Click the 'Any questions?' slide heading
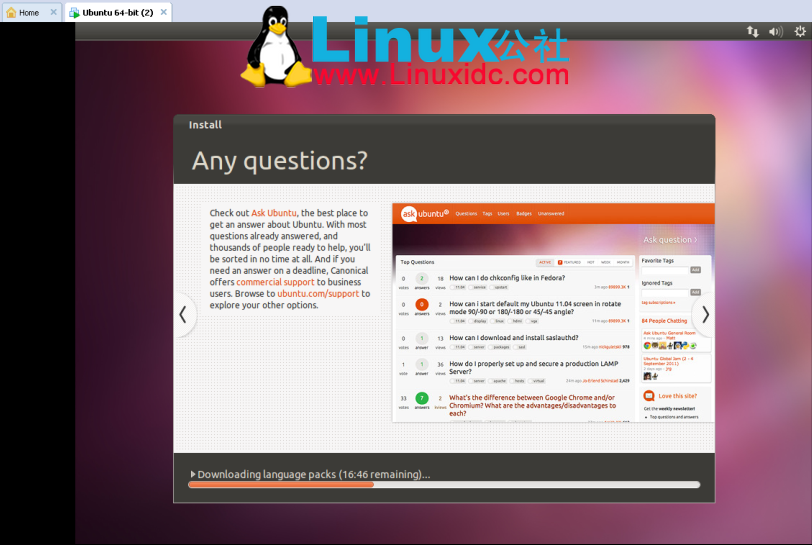This screenshot has height=545, width=812. pos(280,161)
